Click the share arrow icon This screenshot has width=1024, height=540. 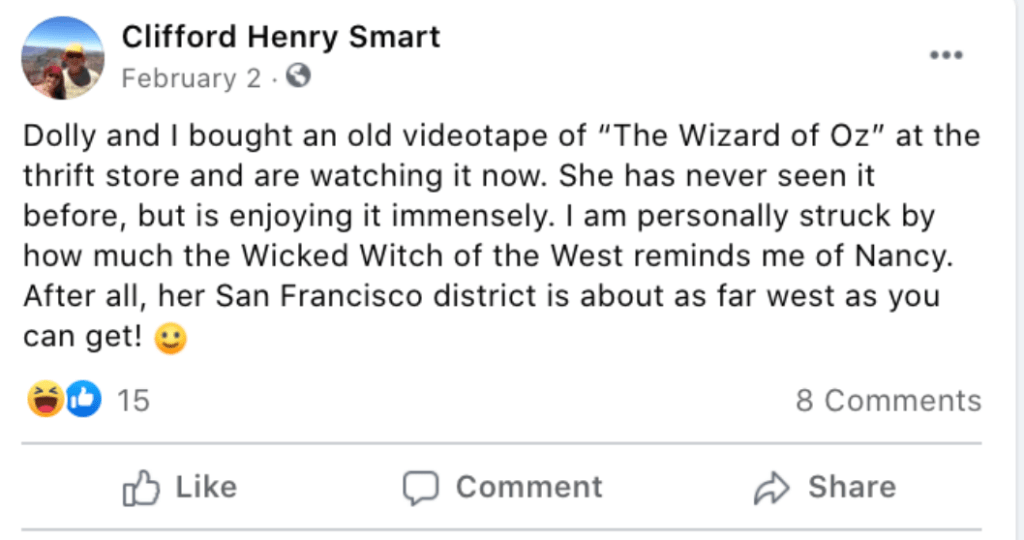tap(771, 488)
